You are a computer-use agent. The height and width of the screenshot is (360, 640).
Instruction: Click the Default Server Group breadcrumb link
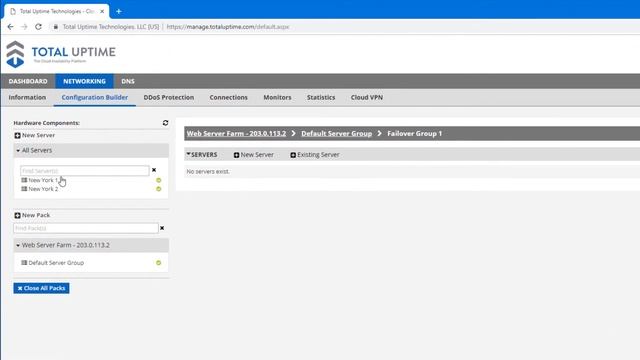point(337,133)
